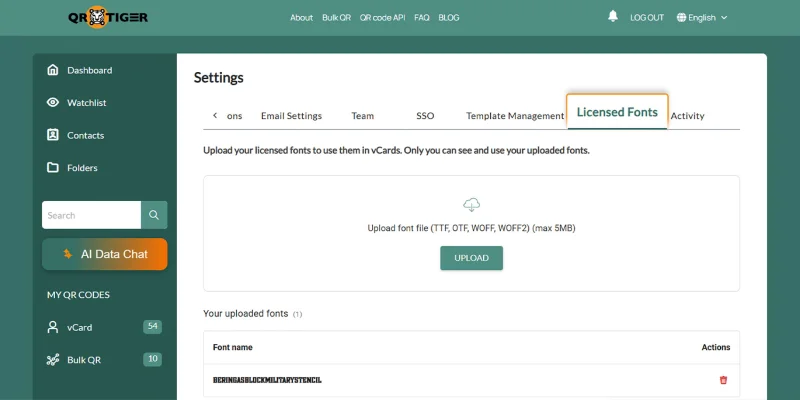Screen dimensions: 800x400
Task: Switch to the Team tab
Action: [363, 116]
